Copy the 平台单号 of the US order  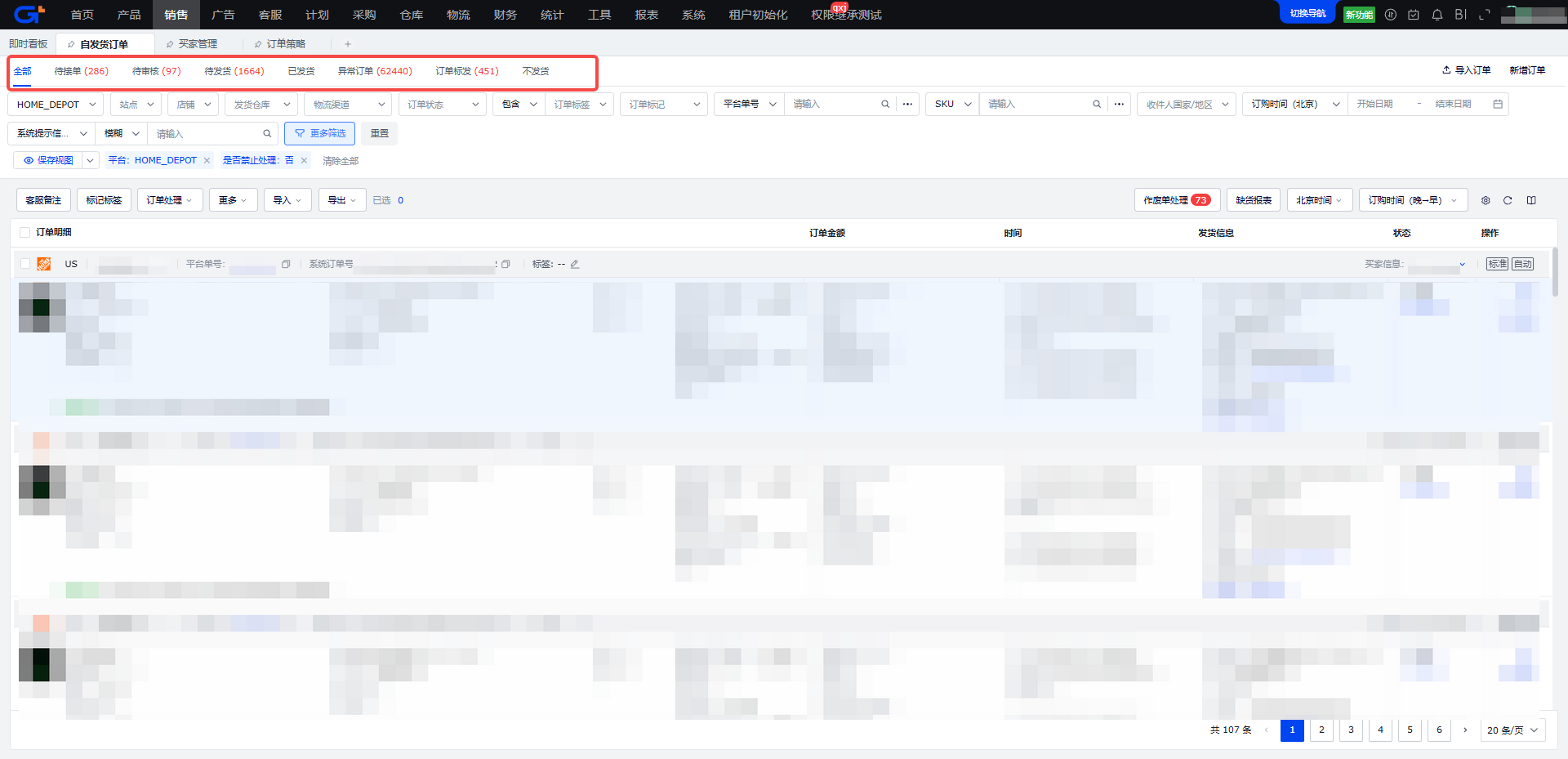click(x=286, y=264)
